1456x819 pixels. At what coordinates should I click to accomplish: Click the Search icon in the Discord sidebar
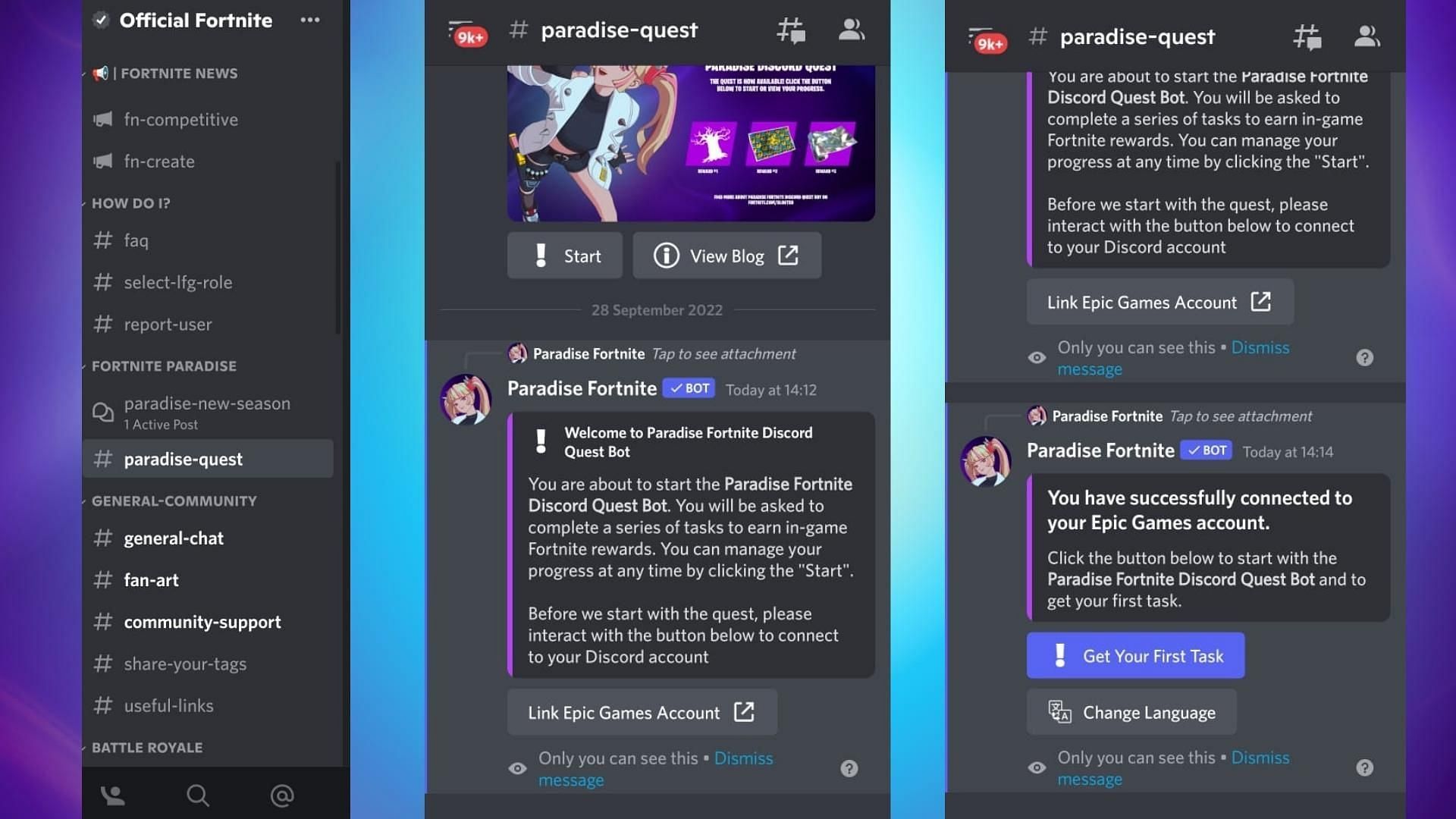196,796
